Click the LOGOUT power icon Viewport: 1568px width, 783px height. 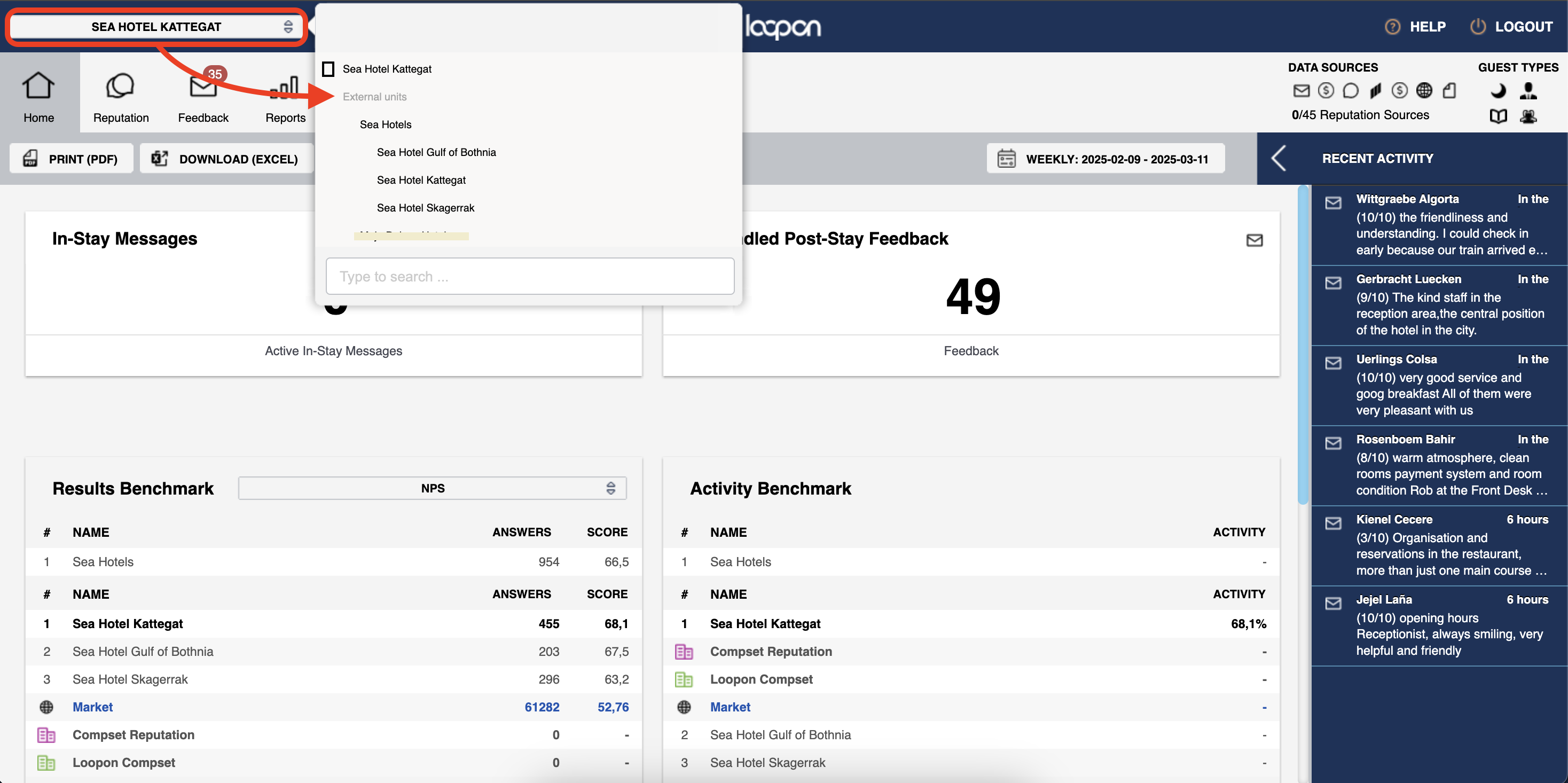point(1477,26)
